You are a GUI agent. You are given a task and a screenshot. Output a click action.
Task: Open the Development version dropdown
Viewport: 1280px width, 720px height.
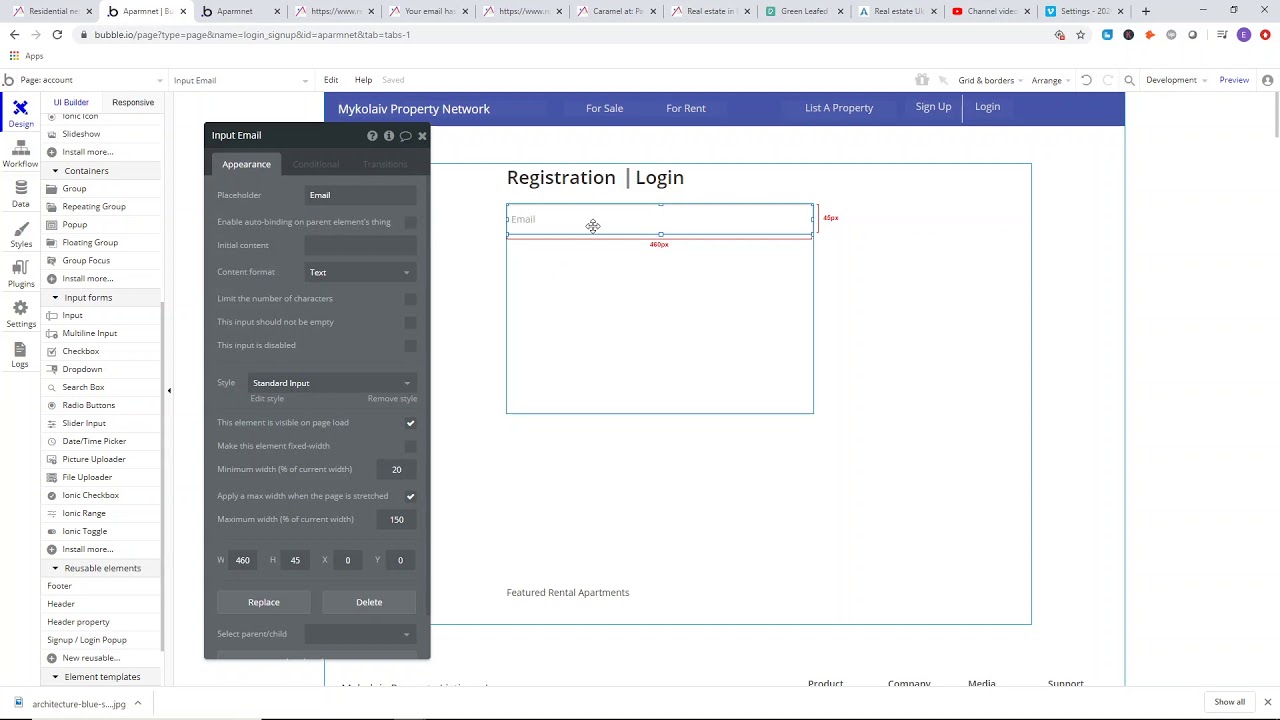click(x=1177, y=80)
